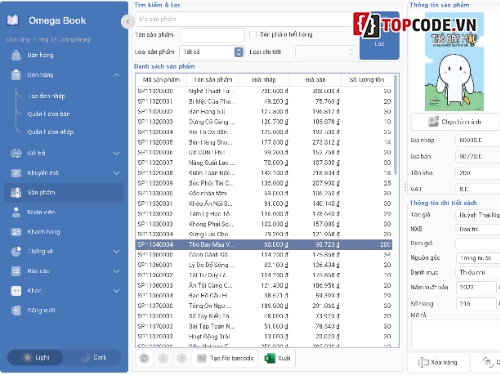Click the NXB field
The image size is (500, 375).
coord(477,229)
